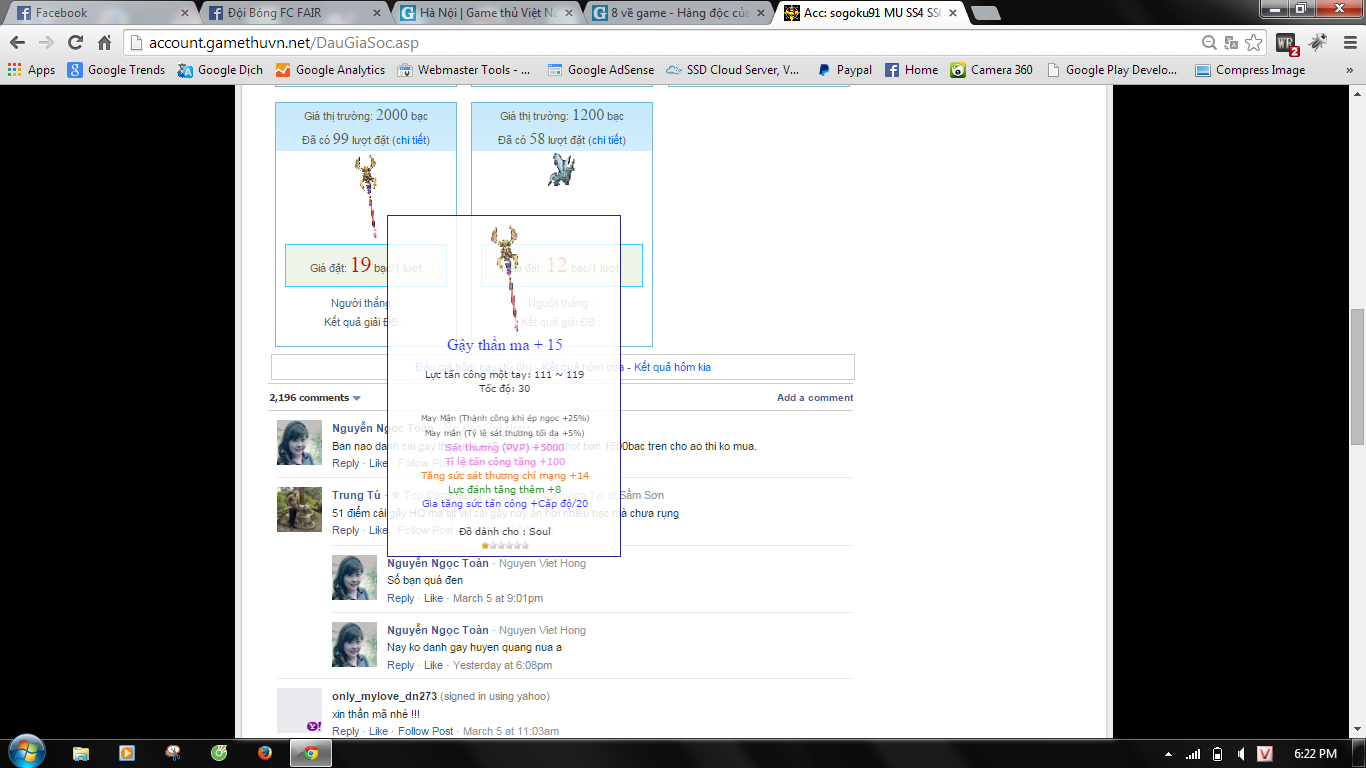The width and height of the screenshot is (1366, 768).
Task: Click the red V tray icon
Action: point(1265,754)
